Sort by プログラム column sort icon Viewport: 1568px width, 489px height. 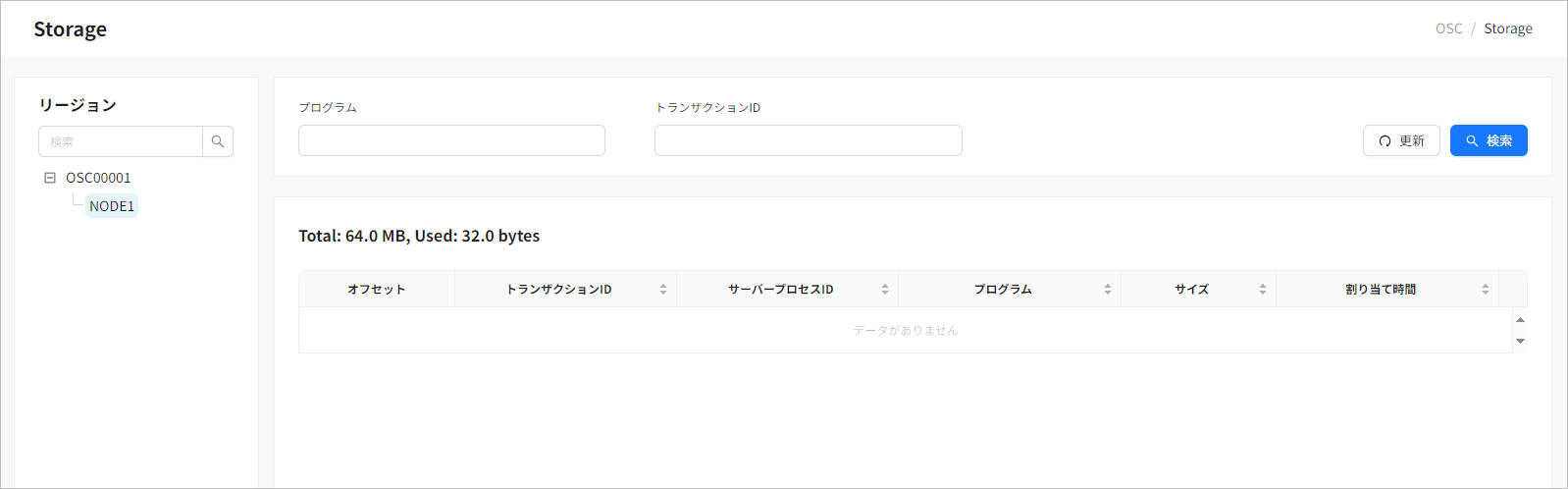pyautogui.click(x=1108, y=290)
